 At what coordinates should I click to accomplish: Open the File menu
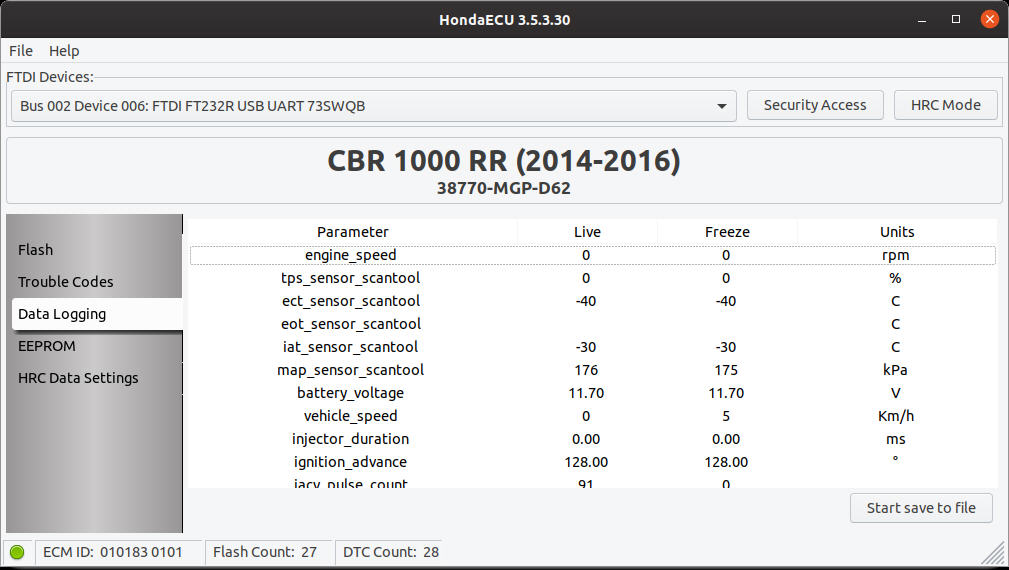21,51
